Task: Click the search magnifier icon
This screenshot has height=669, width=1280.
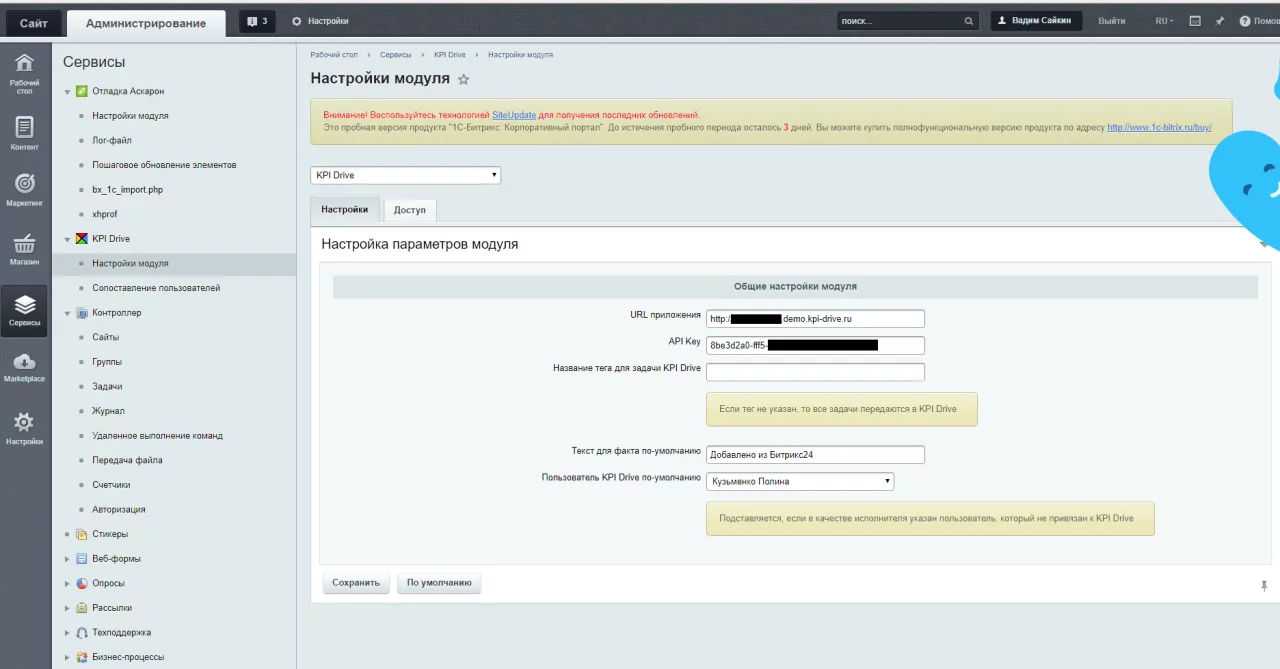Action: tap(968, 21)
